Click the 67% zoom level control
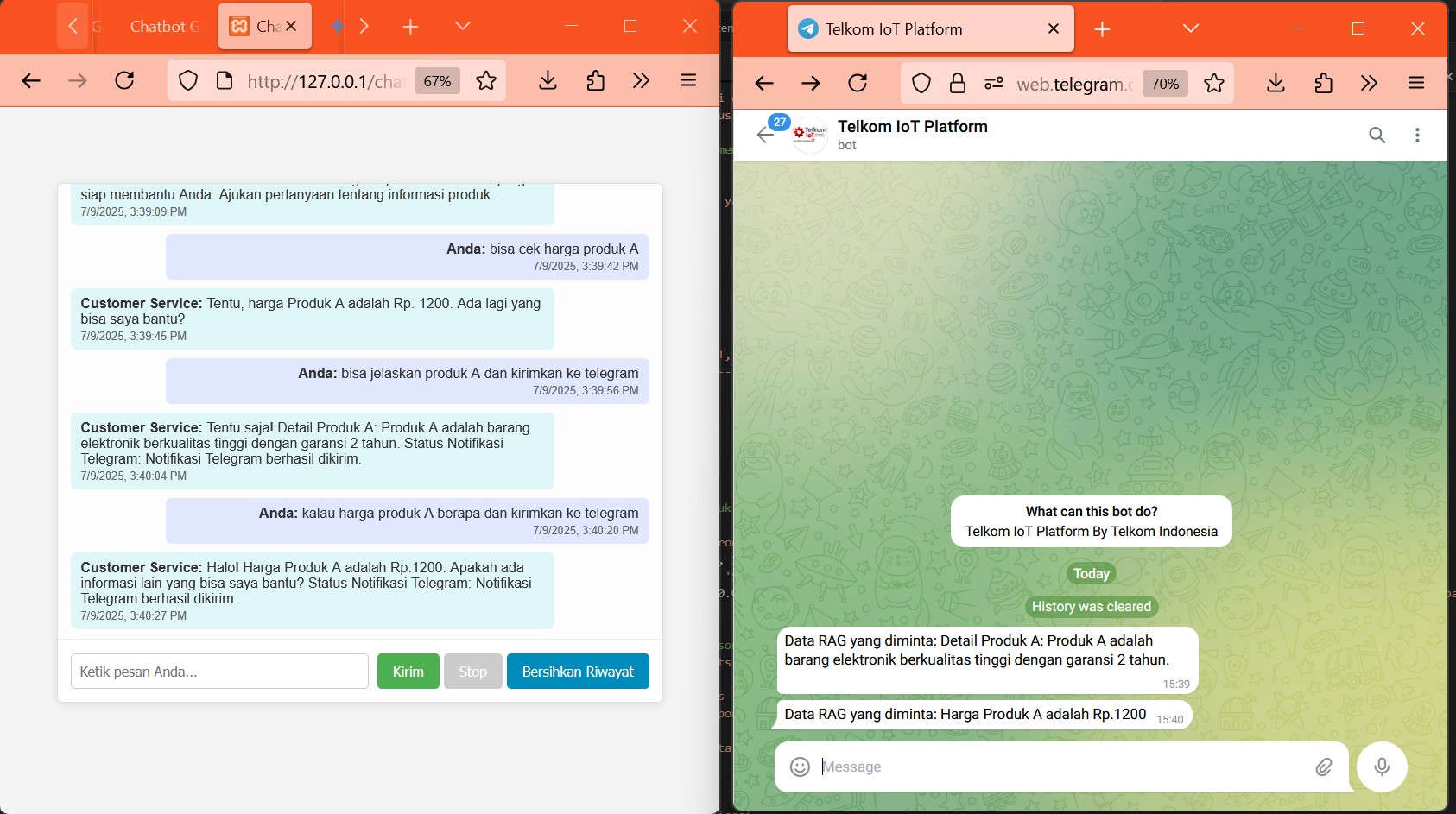 (x=437, y=80)
